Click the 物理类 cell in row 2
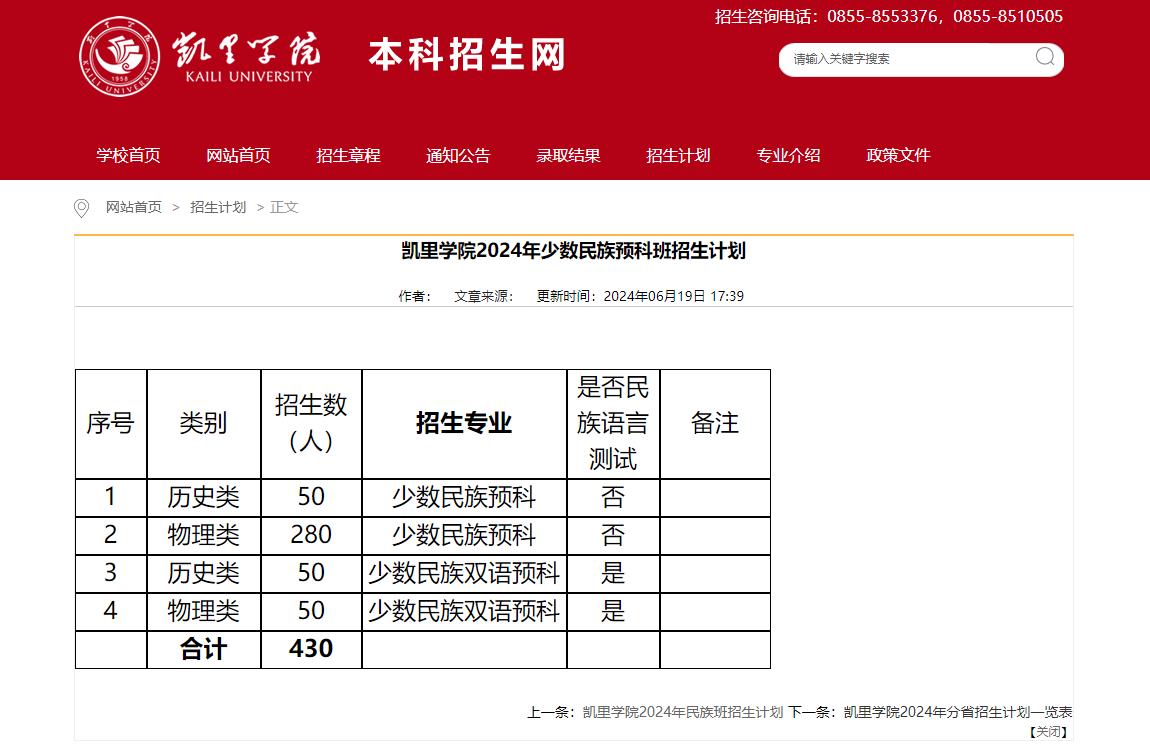The width and height of the screenshot is (1150, 750). tap(204, 535)
